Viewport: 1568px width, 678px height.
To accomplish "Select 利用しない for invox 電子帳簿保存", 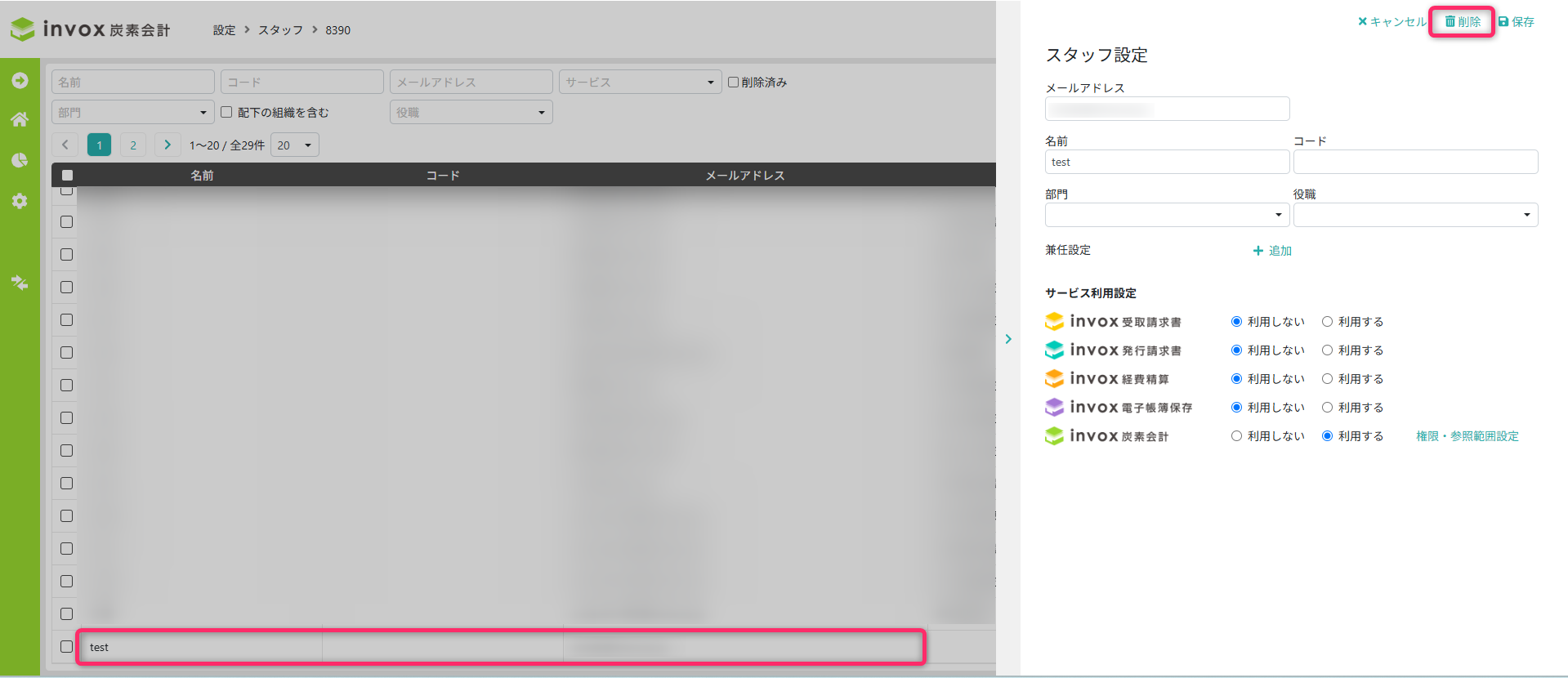I will (1237, 408).
